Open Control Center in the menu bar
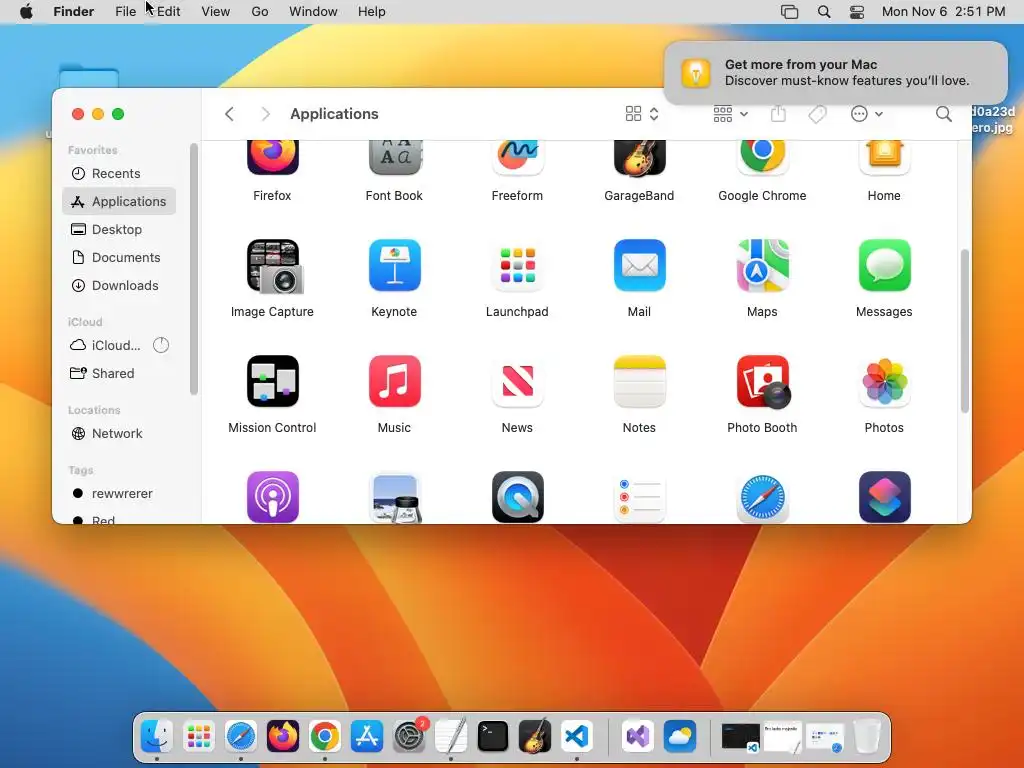This screenshot has width=1024, height=768. click(x=857, y=12)
